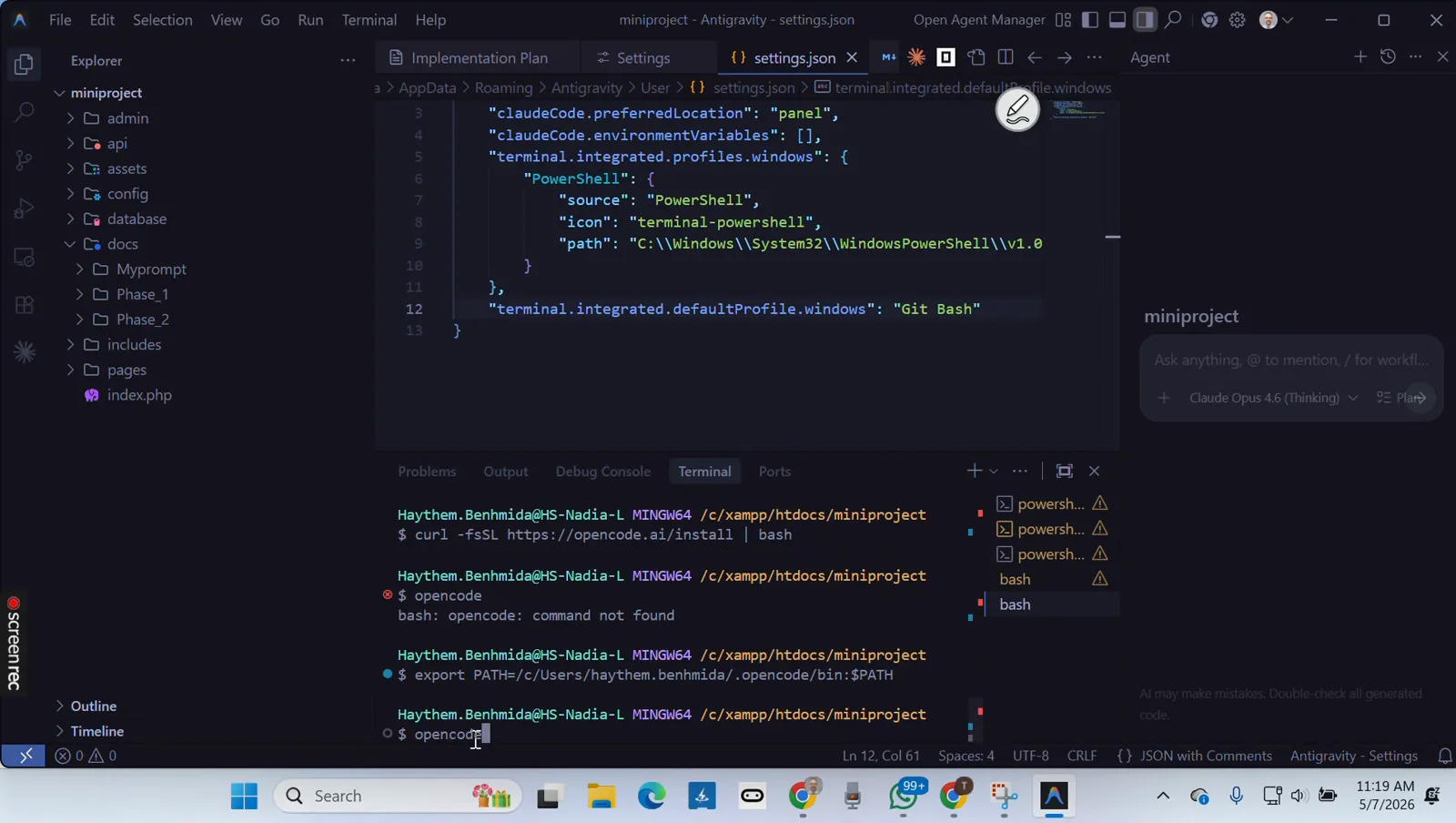Open the Claude Opus 4.6 model dropdown
1456x823 pixels.
1273,398
